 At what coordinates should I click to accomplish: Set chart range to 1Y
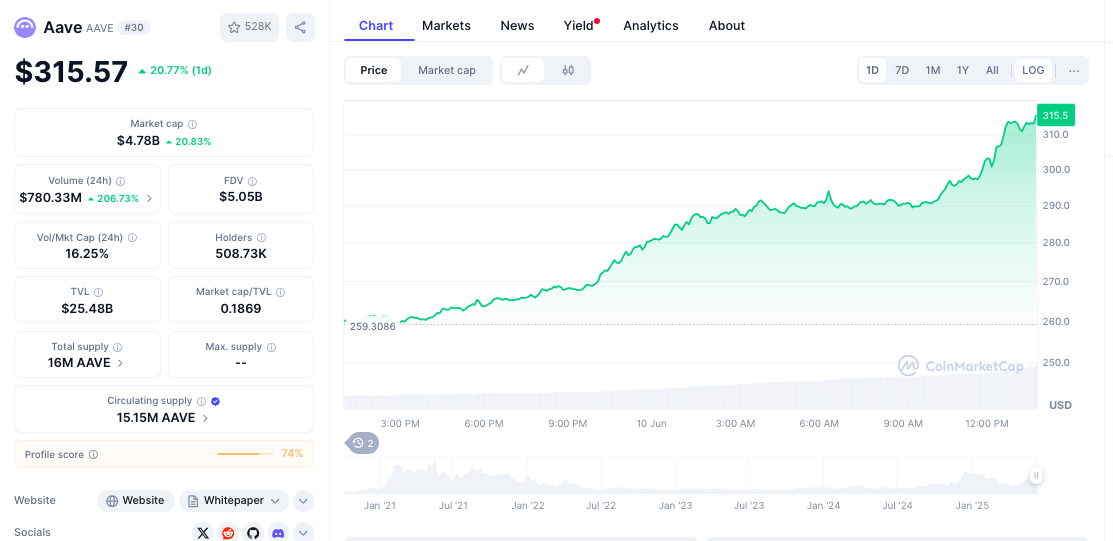[963, 70]
